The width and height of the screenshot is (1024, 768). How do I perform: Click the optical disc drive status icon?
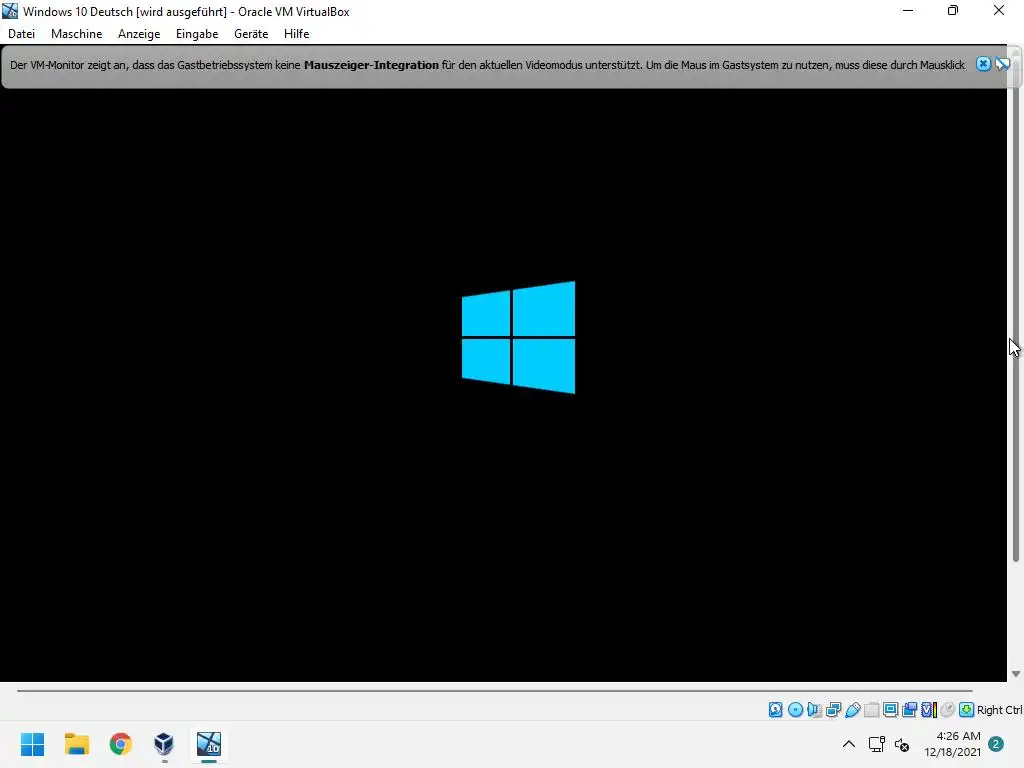(795, 710)
